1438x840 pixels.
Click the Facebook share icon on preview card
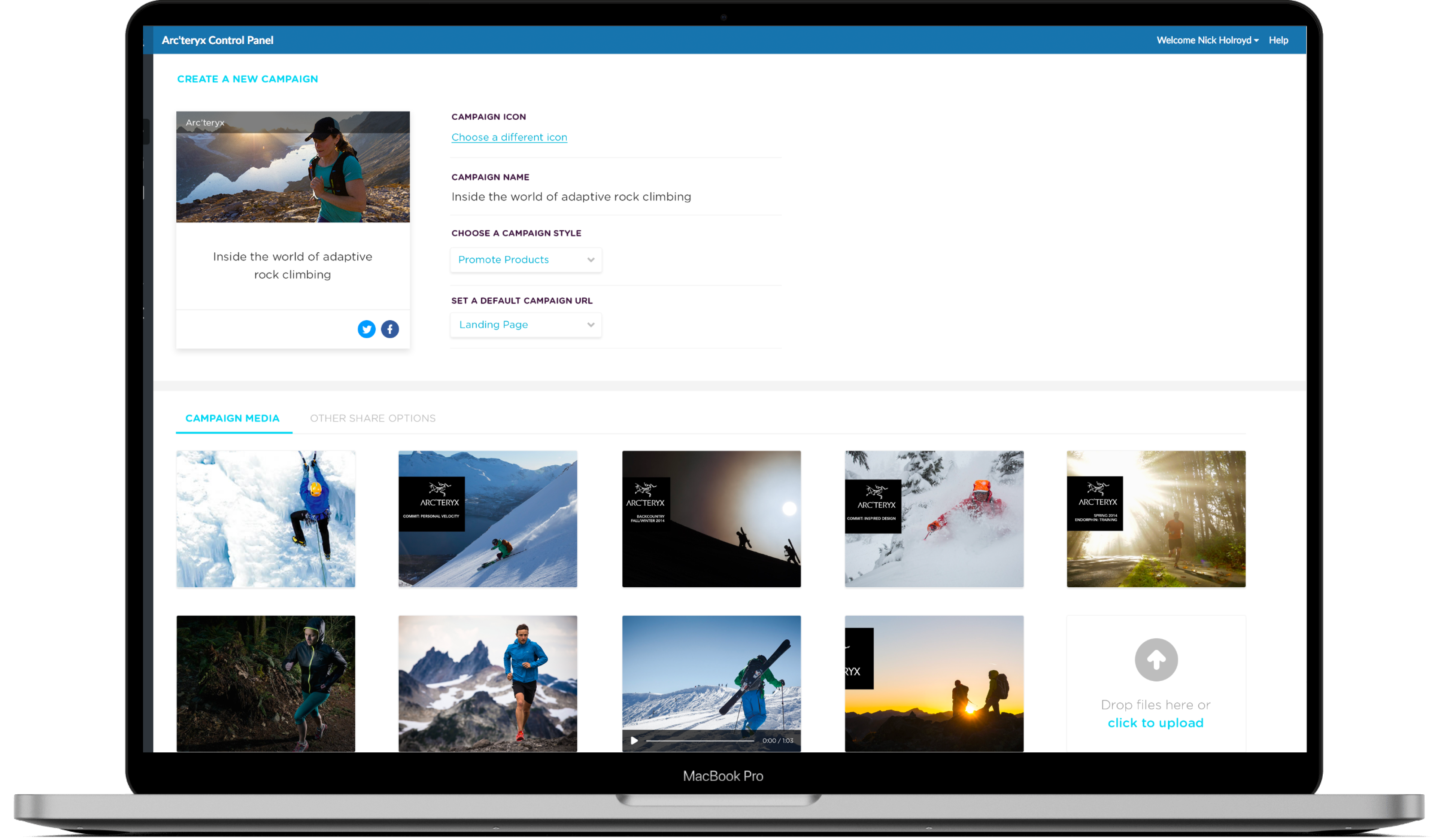(x=390, y=329)
